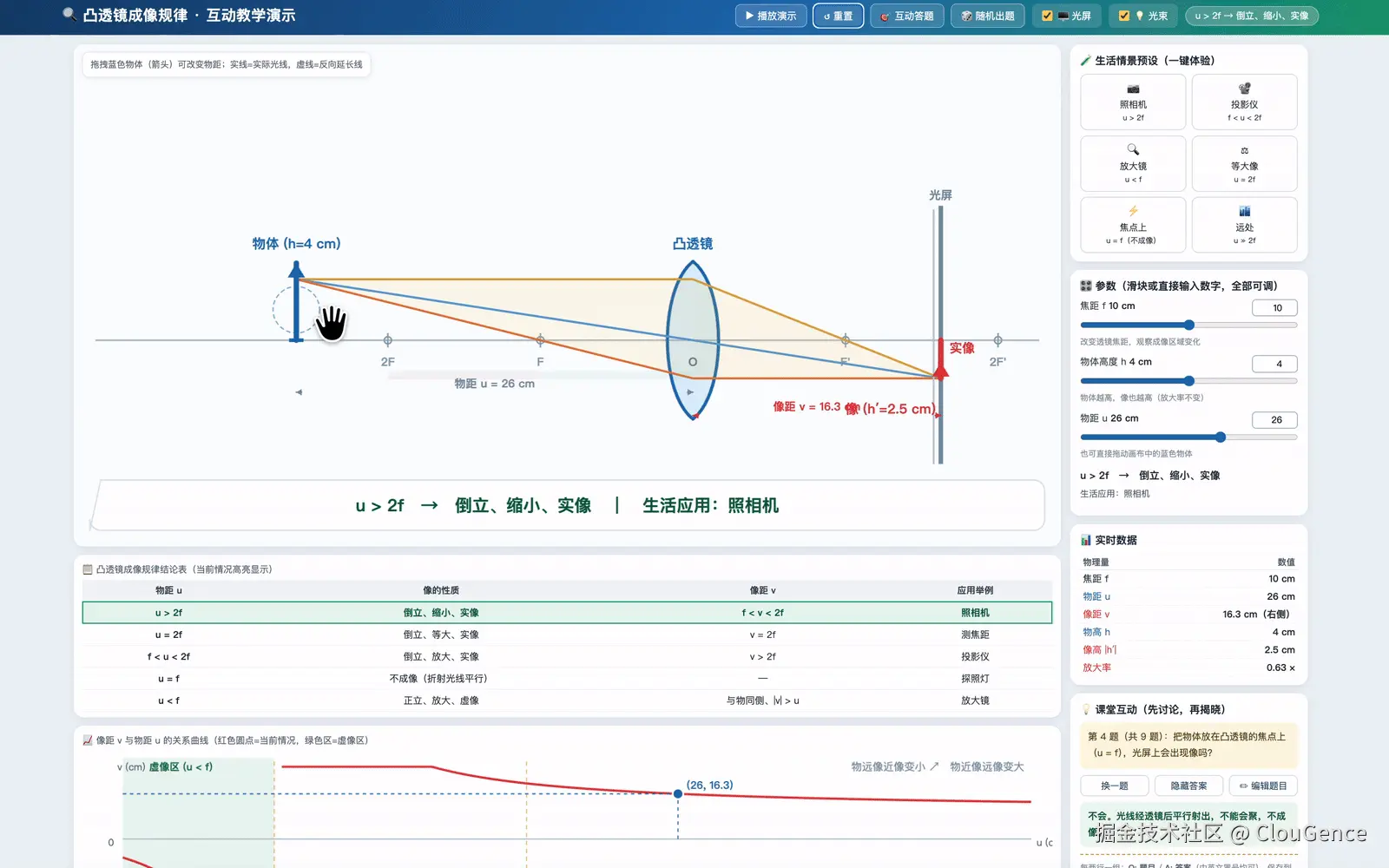Click the magnifier icon beside 凸透镜成像规律 title
Image resolution: width=1389 pixels, height=868 pixels.
pos(69,15)
